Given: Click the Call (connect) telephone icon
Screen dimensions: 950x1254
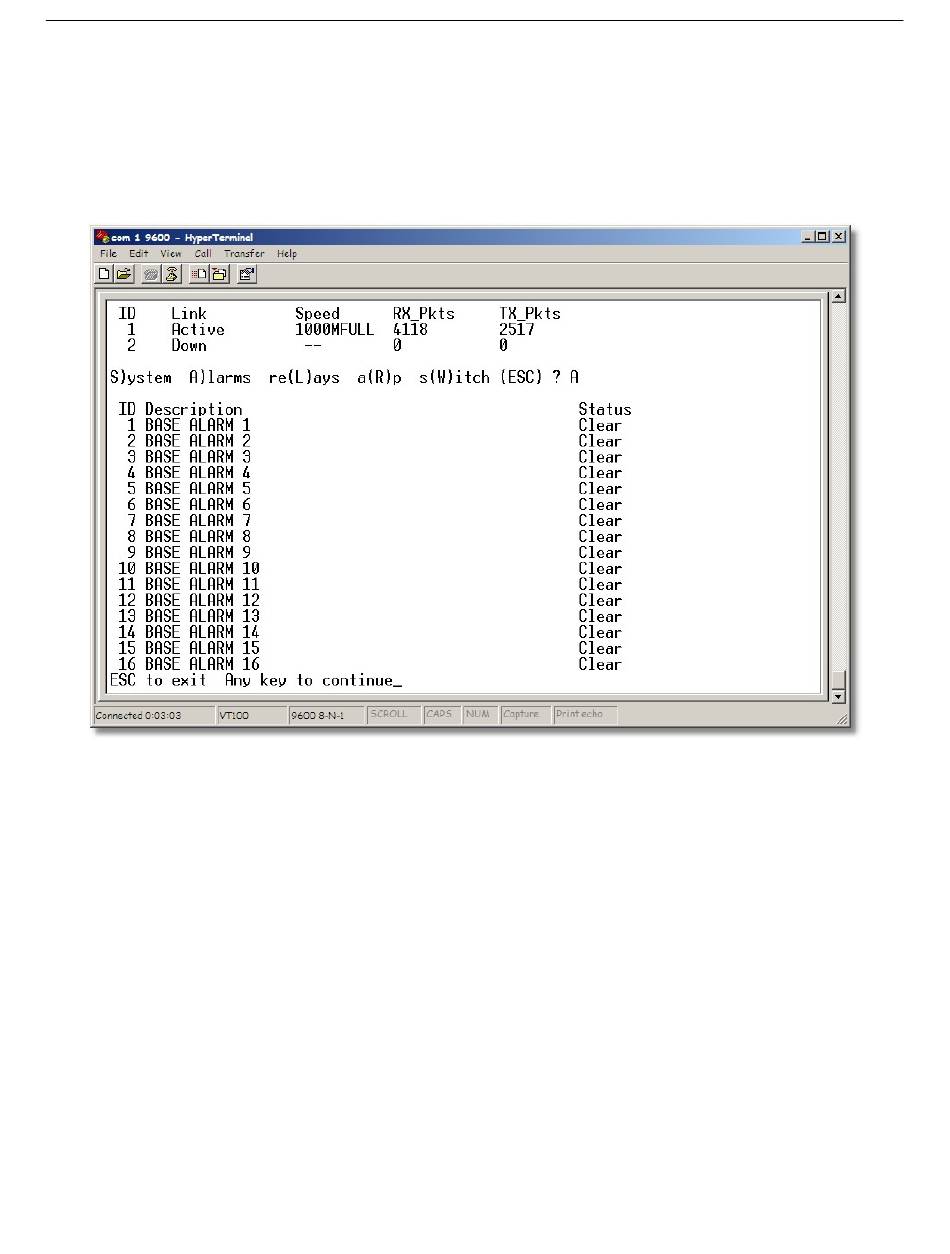Looking at the screenshot, I should [x=151, y=273].
